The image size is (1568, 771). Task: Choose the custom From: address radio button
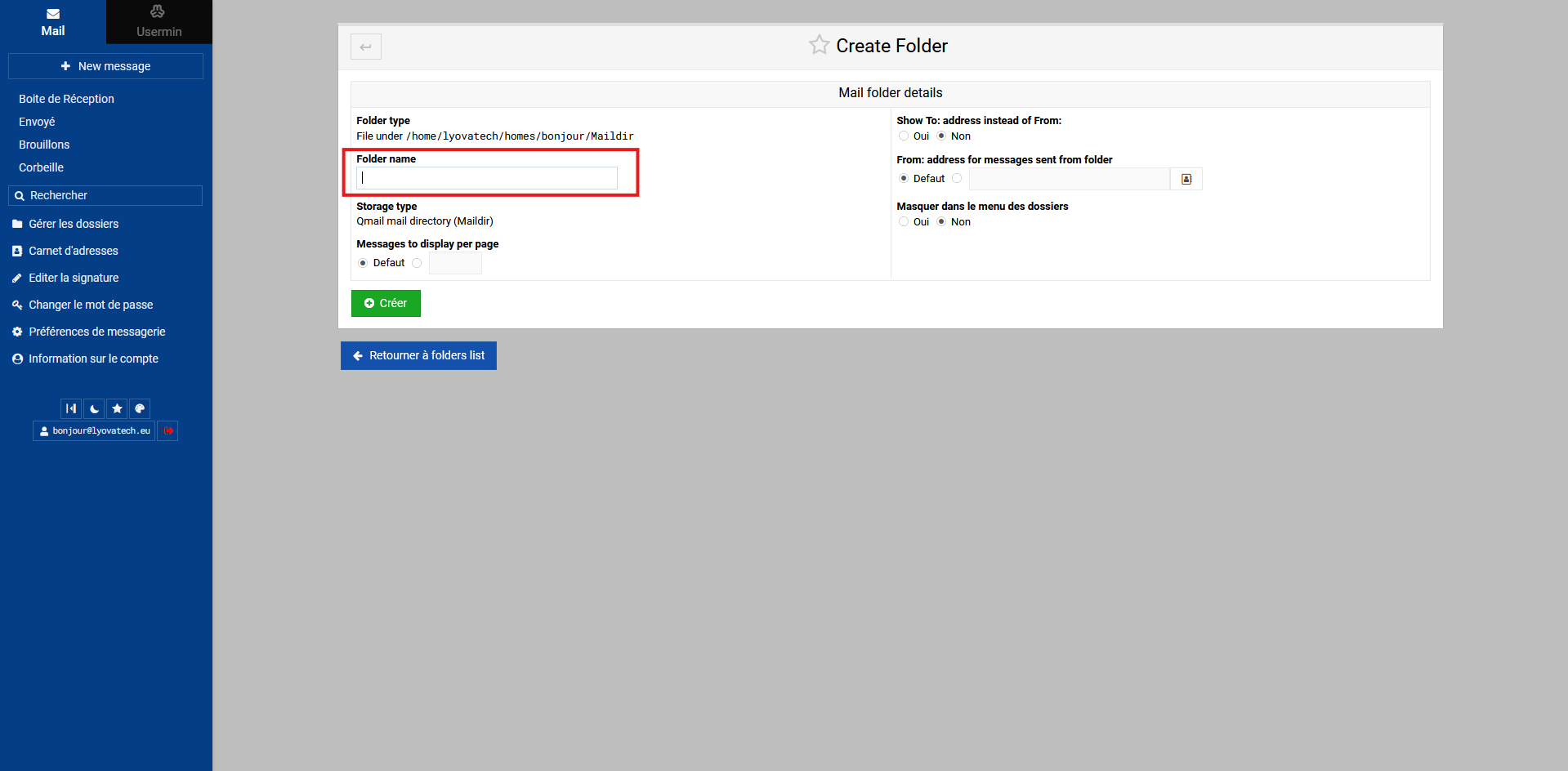957,179
